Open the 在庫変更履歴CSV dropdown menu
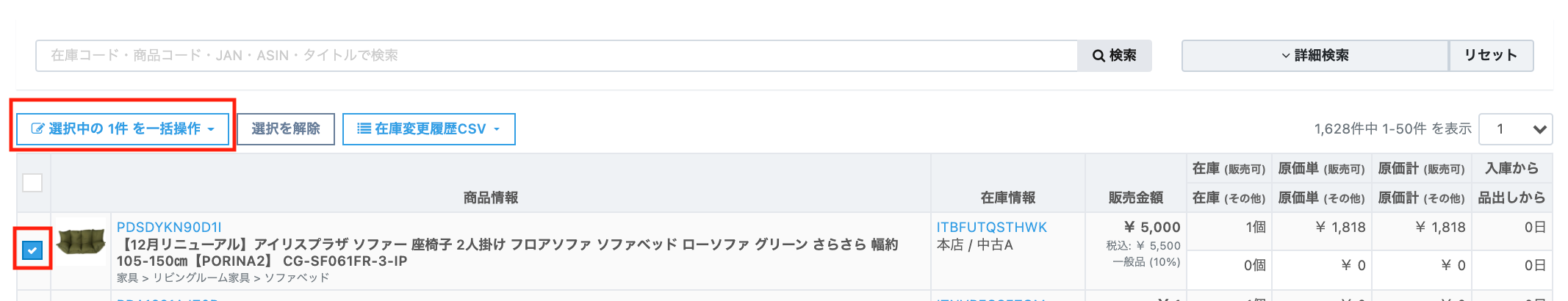The image size is (1568, 301). (429, 129)
